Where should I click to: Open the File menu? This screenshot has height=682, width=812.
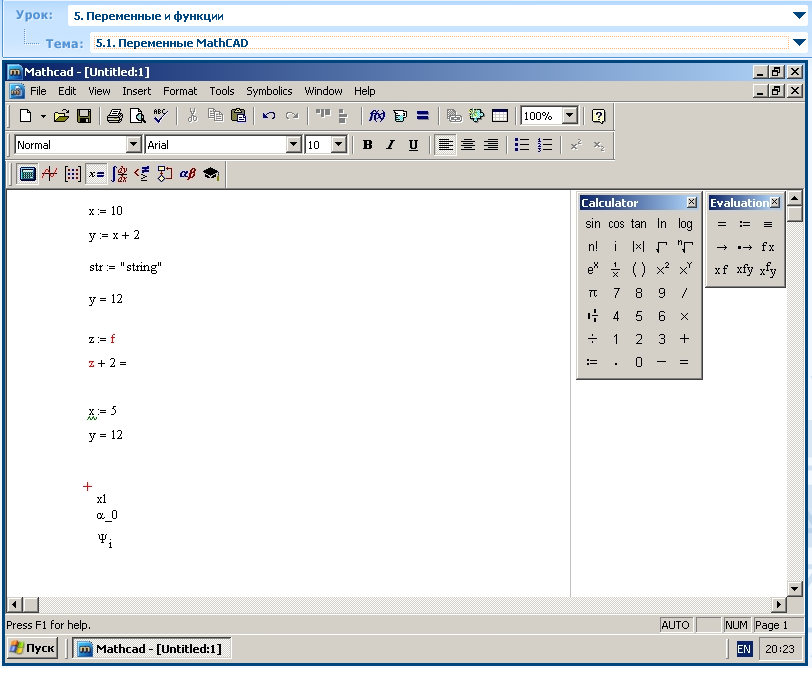[x=38, y=91]
